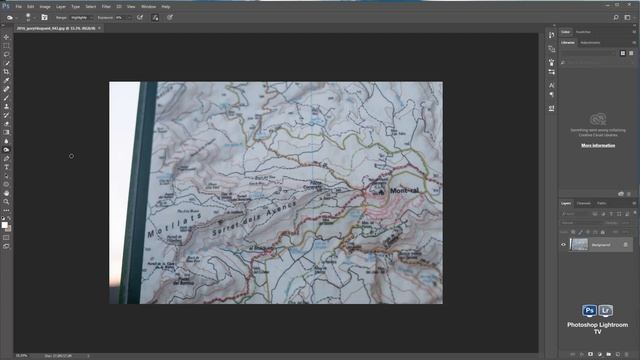This screenshot has height=360, width=640.
Task: Open the File menu
Action: tap(19, 7)
